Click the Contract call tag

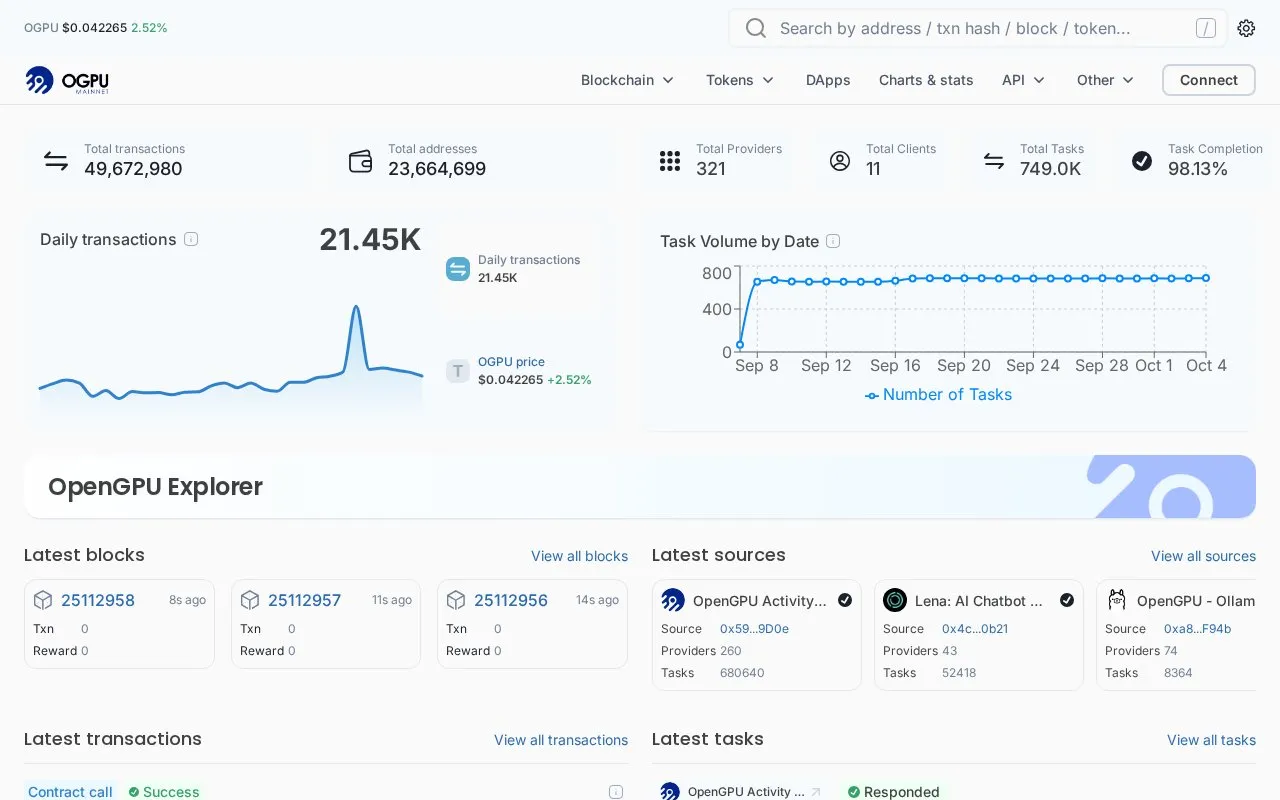70,791
